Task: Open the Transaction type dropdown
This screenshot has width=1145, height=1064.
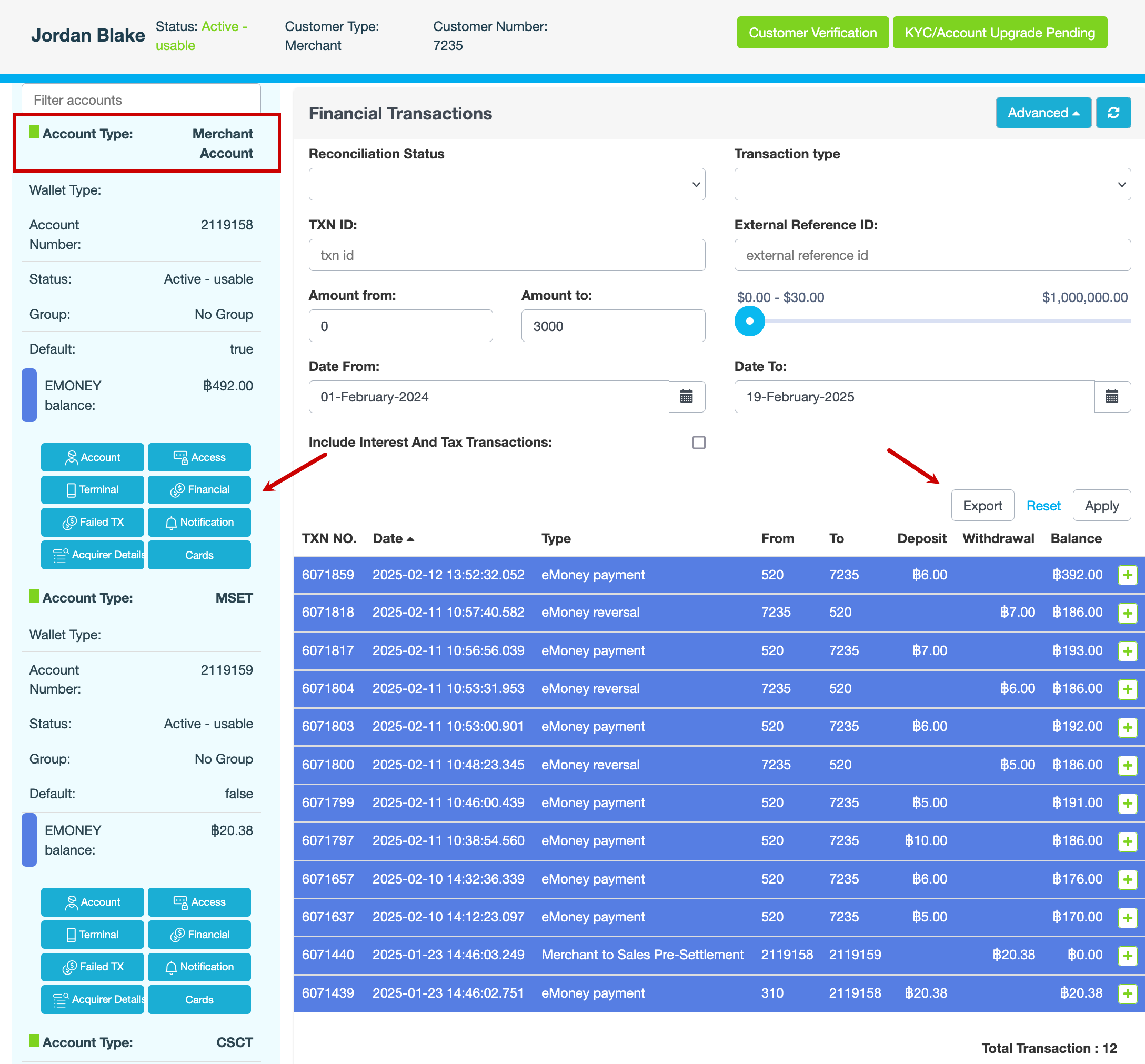Action: [932, 184]
